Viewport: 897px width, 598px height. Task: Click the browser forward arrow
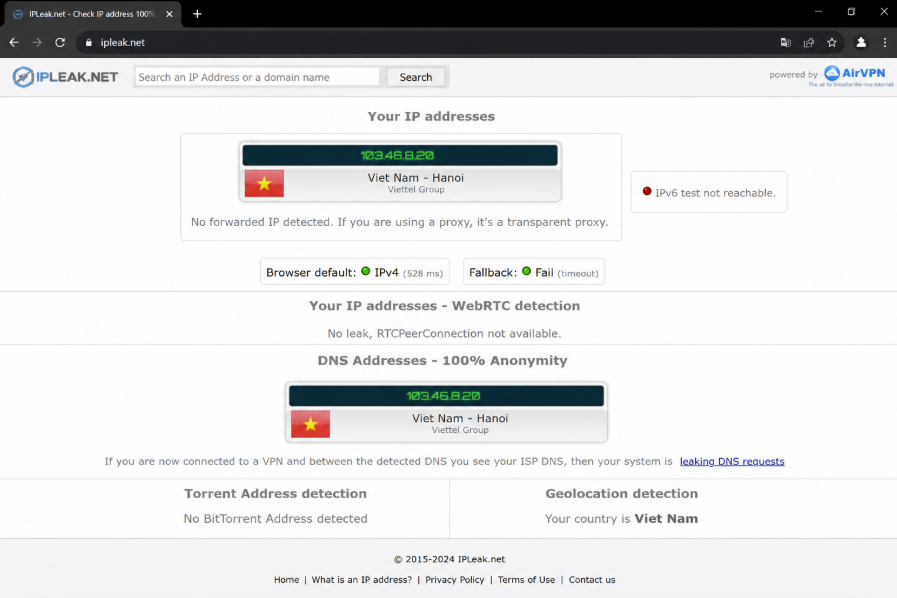[x=37, y=42]
